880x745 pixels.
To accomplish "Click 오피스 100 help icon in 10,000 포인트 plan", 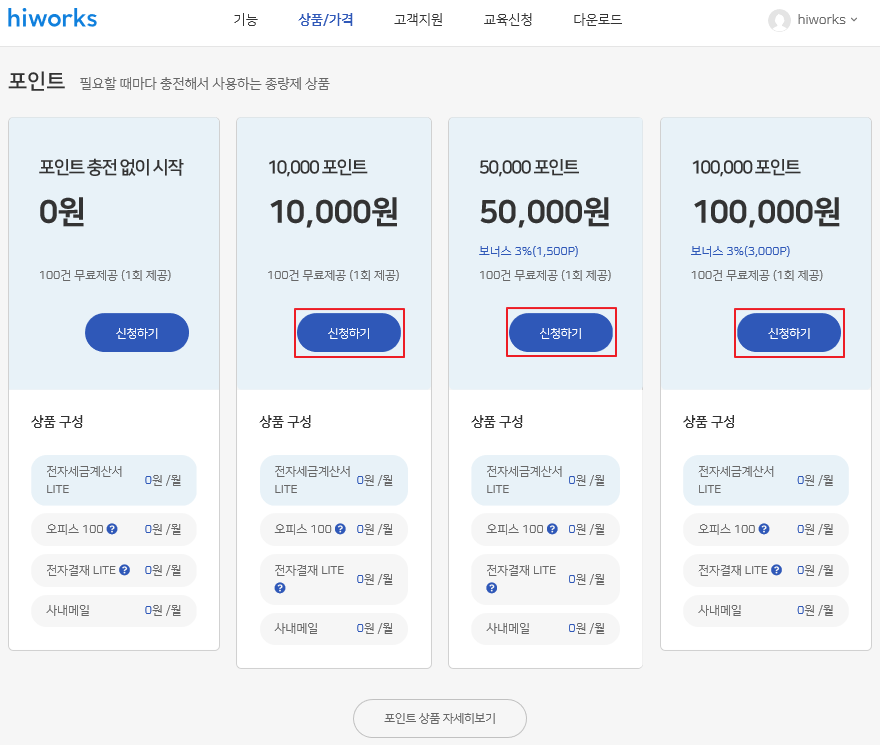I will click(x=340, y=529).
